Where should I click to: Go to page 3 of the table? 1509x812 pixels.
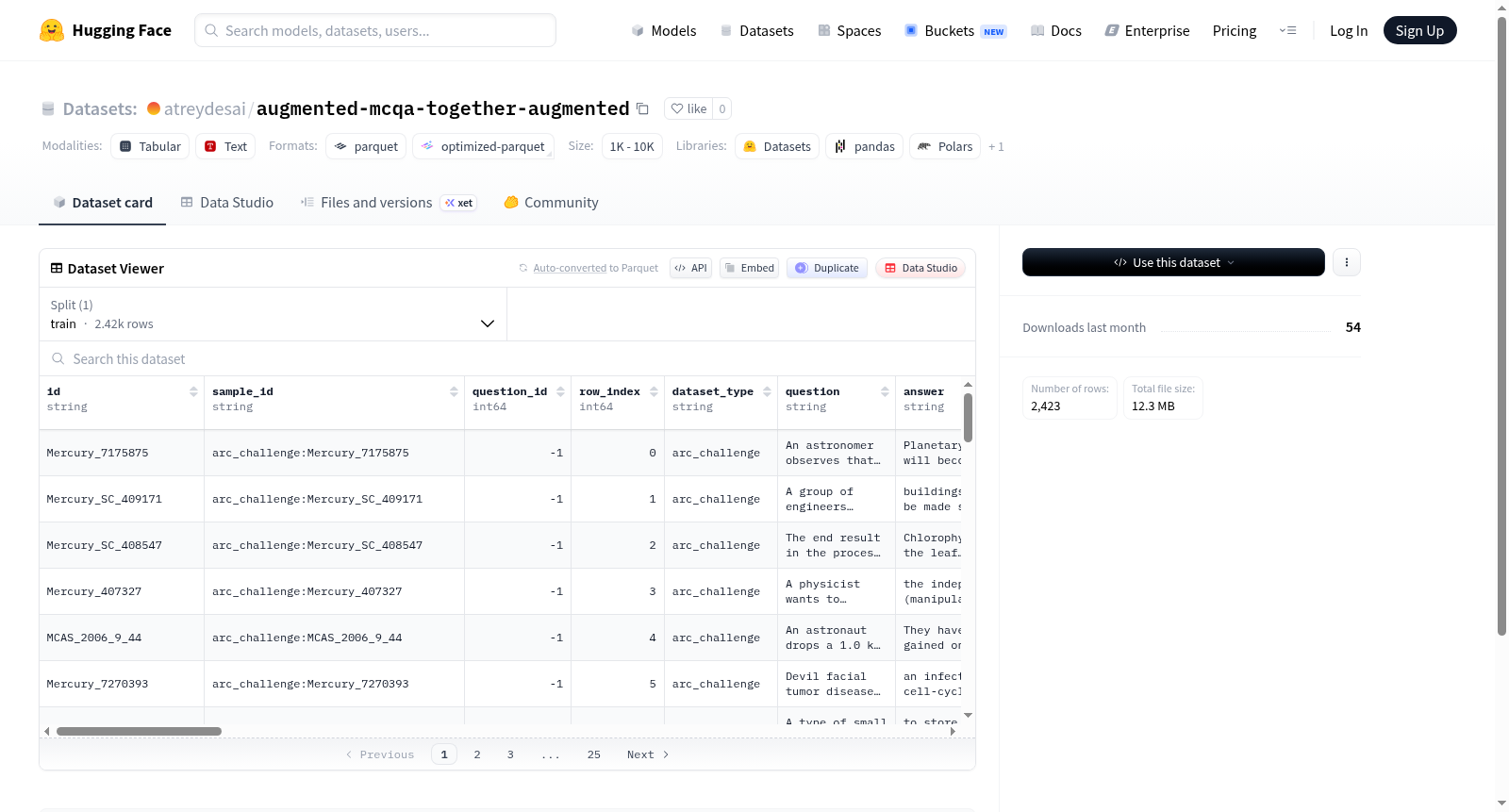coord(510,754)
